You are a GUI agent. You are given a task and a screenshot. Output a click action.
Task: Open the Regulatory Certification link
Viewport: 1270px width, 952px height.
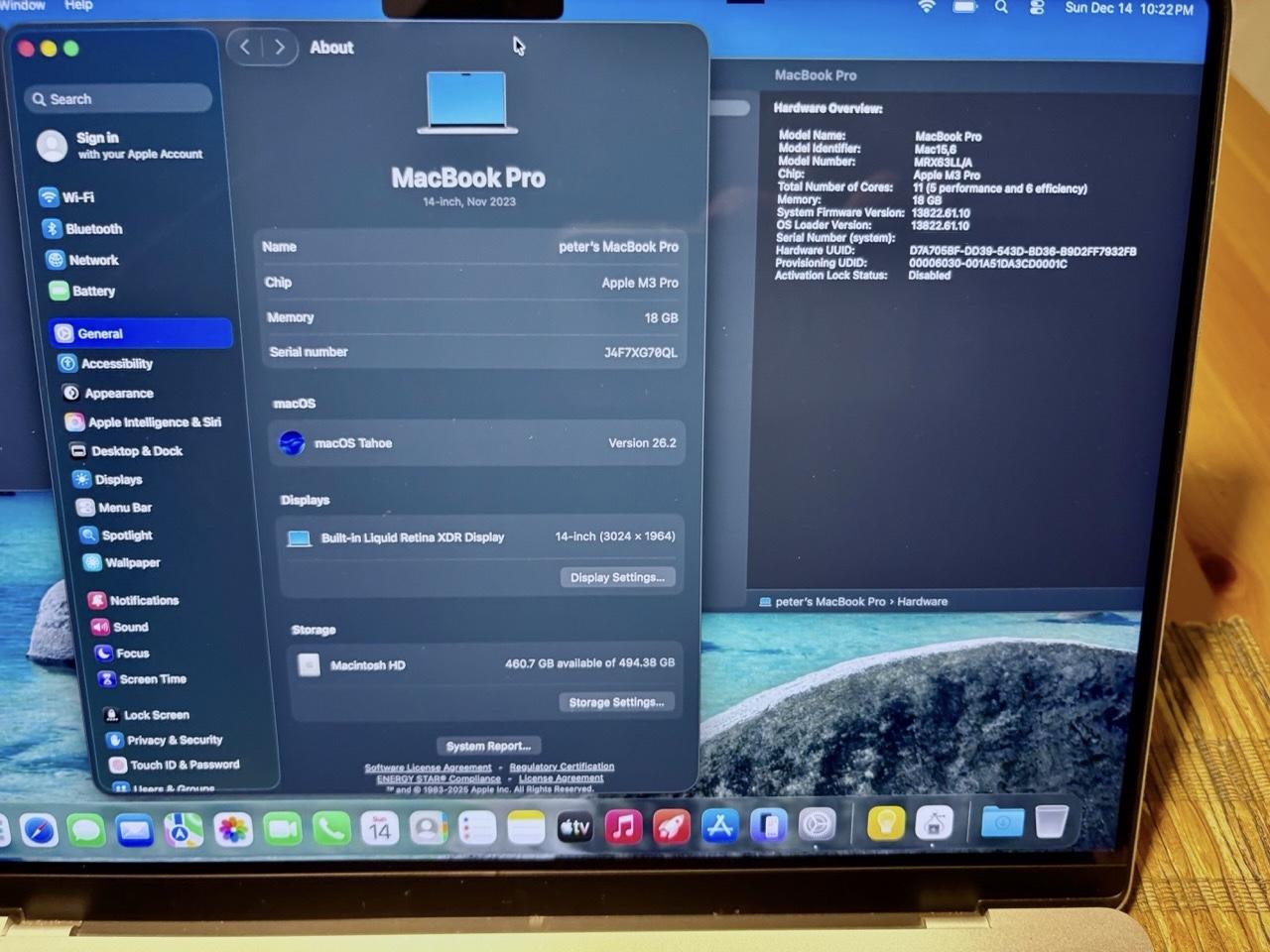[x=562, y=767]
